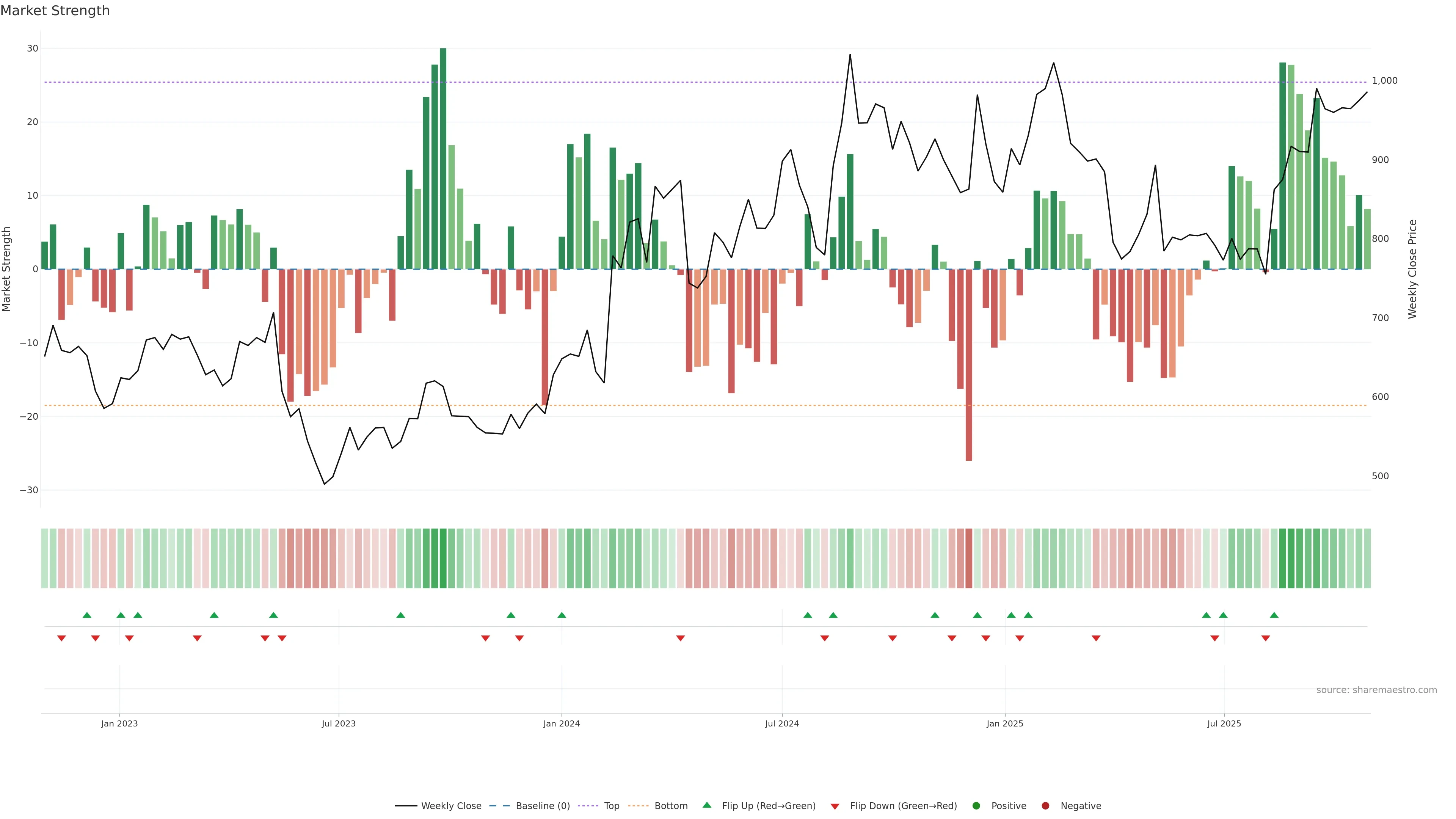Click the Positive green circle legend icon
Image resolution: width=1456 pixels, height=819 pixels.
pyautogui.click(x=976, y=805)
